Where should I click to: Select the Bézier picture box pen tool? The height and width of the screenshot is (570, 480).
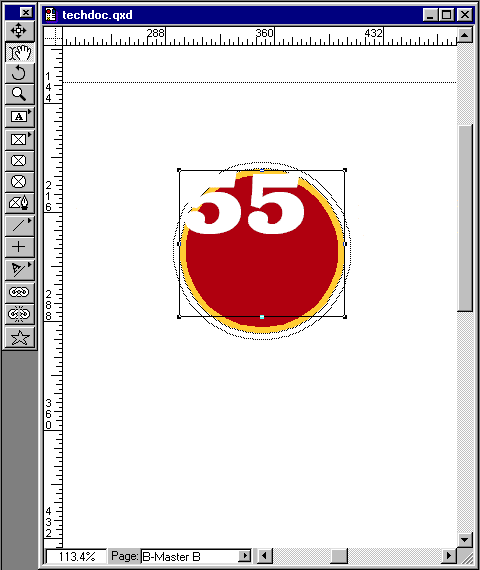click(19, 203)
